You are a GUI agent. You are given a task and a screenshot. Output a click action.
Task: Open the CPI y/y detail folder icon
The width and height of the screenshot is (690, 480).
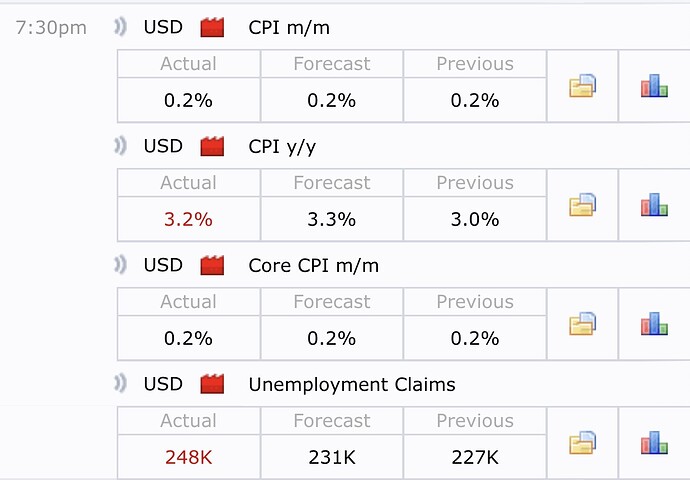[x=583, y=206]
